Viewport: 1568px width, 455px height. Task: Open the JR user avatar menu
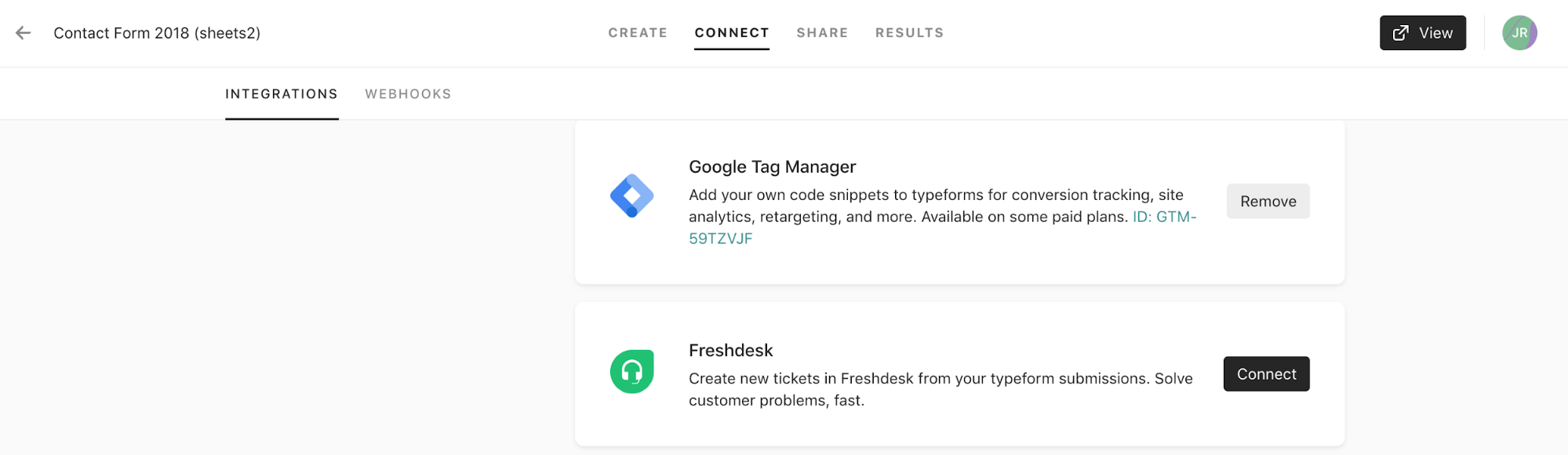(1519, 33)
